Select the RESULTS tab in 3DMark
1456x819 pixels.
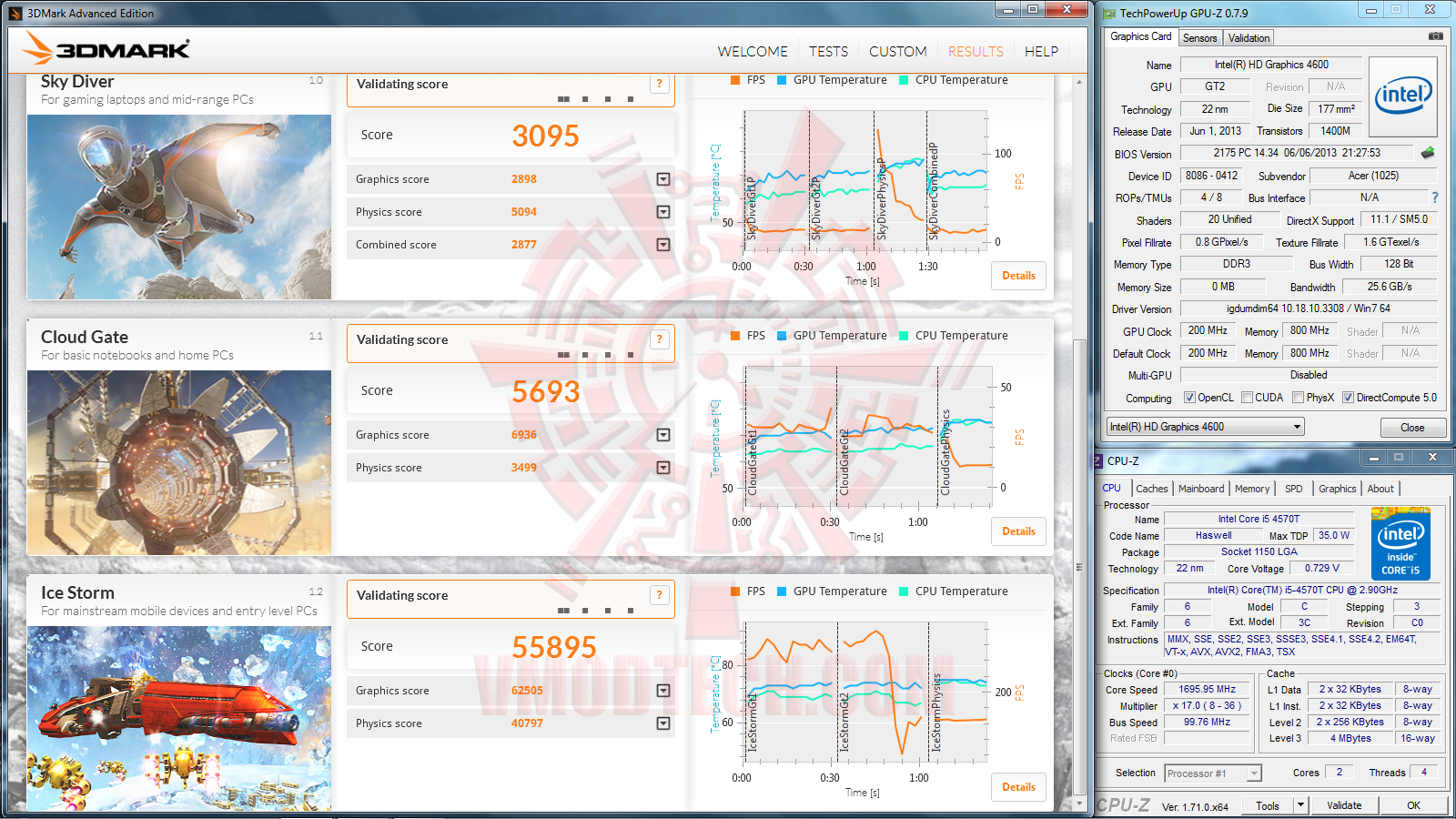click(x=976, y=52)
